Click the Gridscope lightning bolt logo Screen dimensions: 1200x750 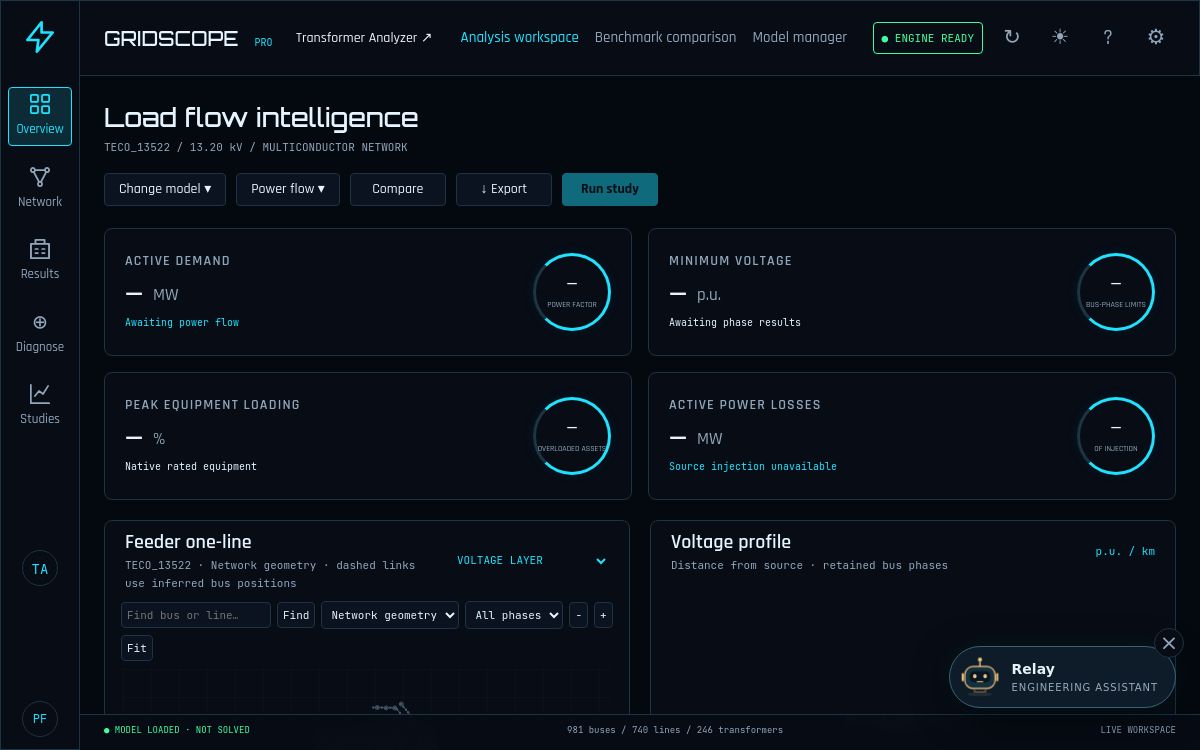click(x=40, y=37)
